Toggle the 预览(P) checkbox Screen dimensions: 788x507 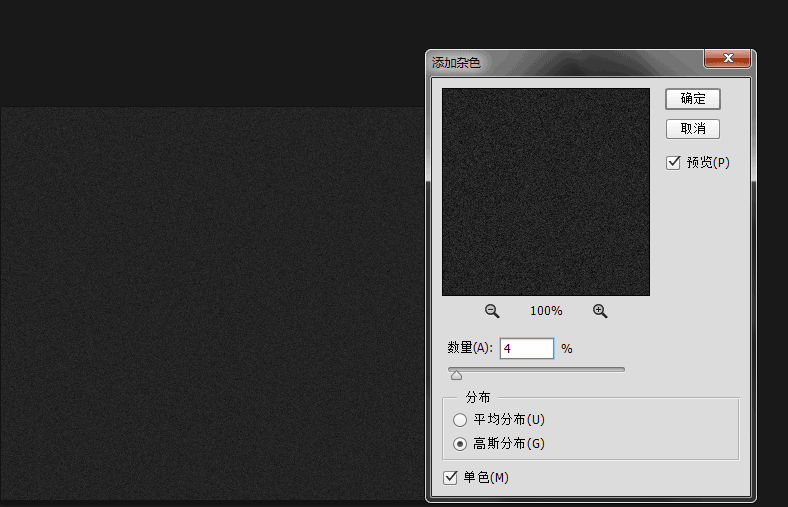[673, 163]
